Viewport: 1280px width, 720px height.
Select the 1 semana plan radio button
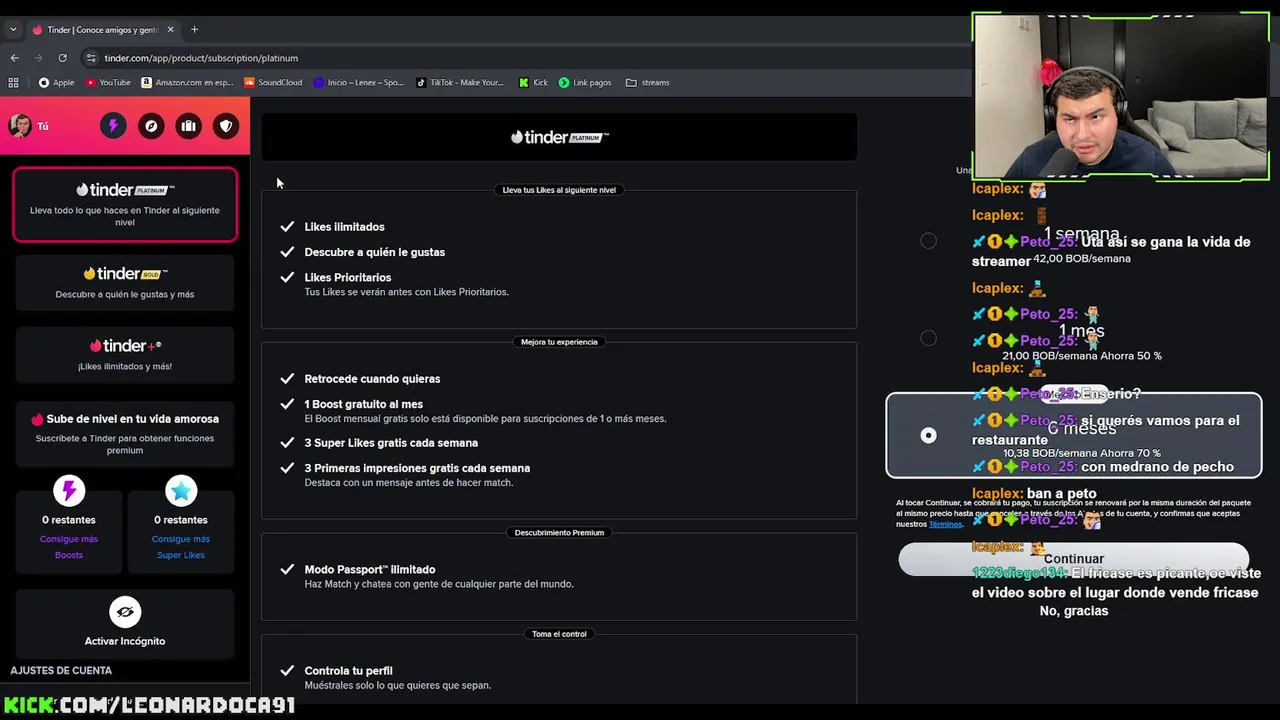tap(928, 241)
